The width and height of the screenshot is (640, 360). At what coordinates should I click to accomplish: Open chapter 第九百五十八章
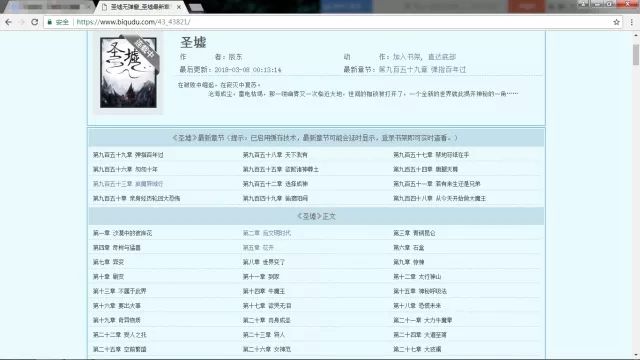275,155
